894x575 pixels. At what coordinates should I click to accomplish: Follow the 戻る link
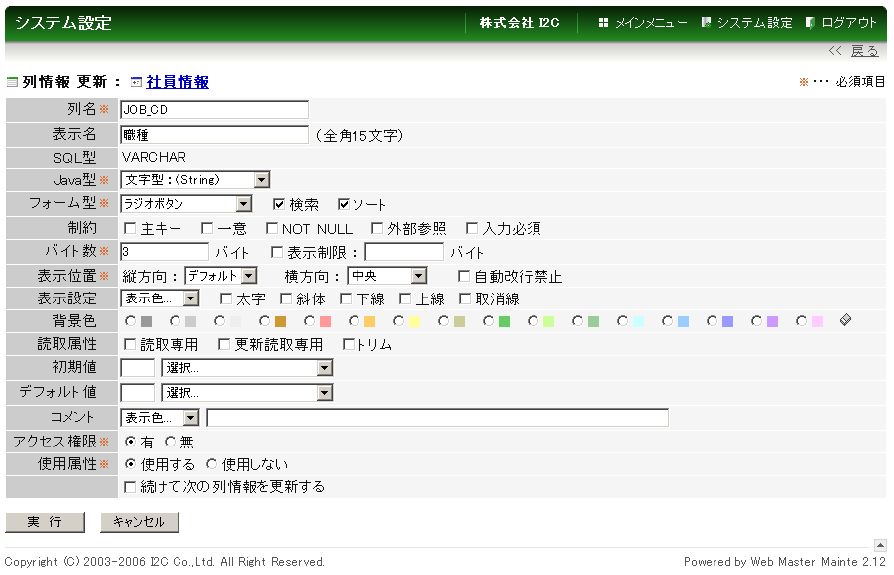point(864,51)
